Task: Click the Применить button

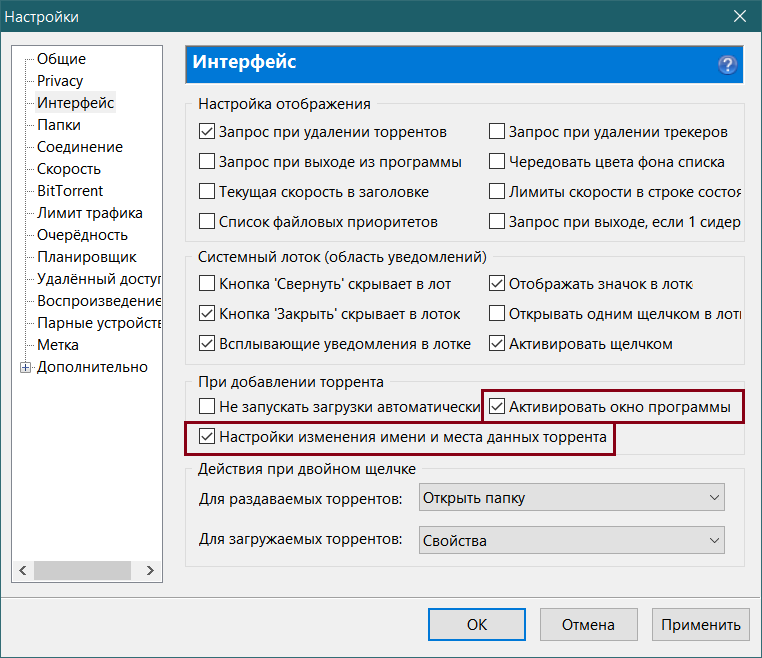Action: [x=701, y=624]
